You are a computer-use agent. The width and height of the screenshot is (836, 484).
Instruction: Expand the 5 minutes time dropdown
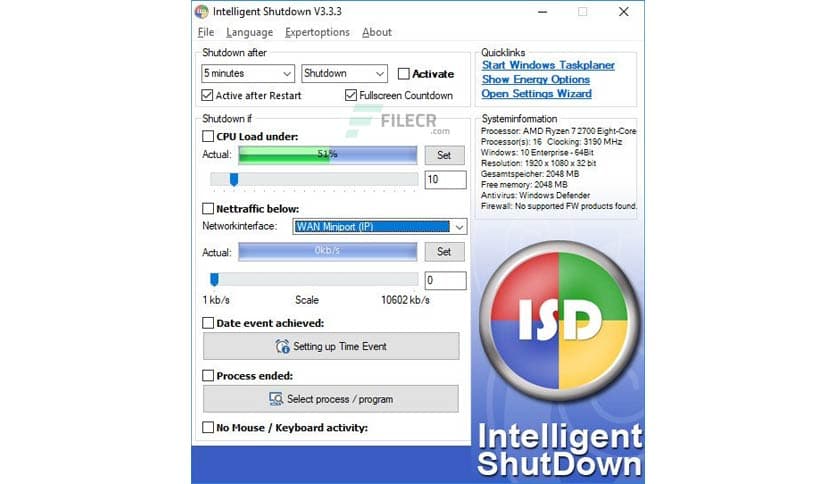coord(248,73)
